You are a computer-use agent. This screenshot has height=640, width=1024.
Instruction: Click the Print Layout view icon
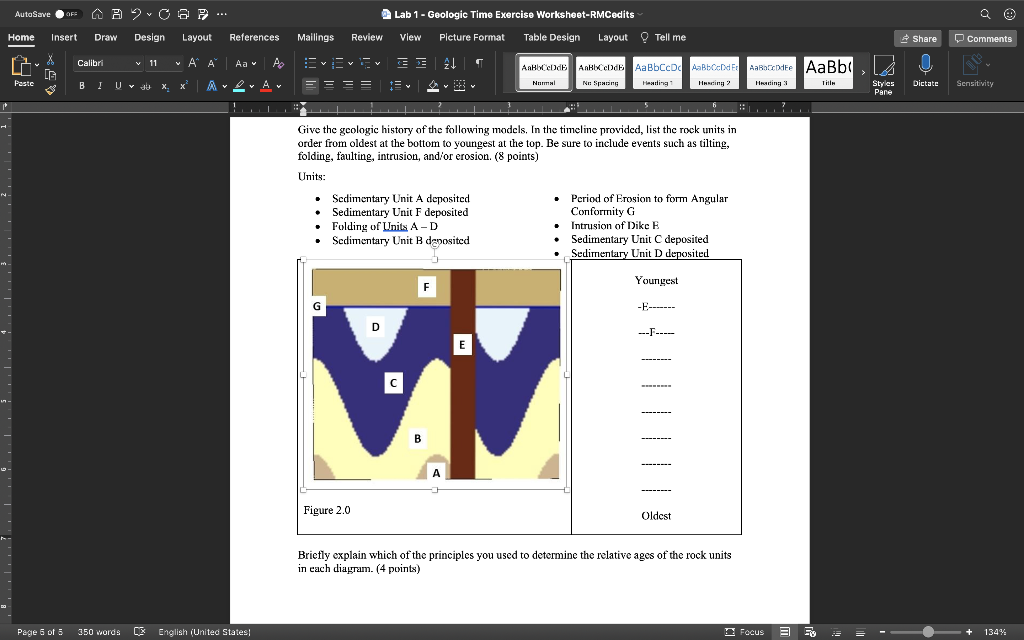[x=786, y=632]
